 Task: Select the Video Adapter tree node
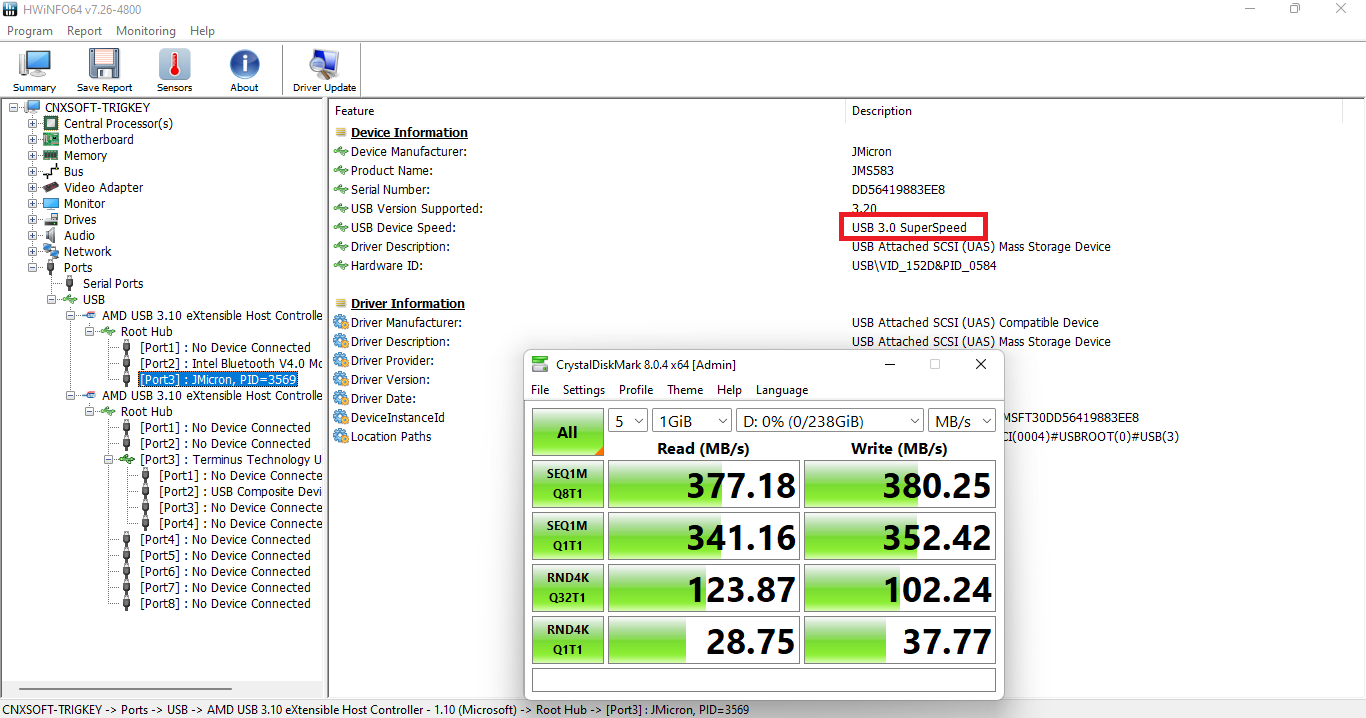click(x=103, y=187)
